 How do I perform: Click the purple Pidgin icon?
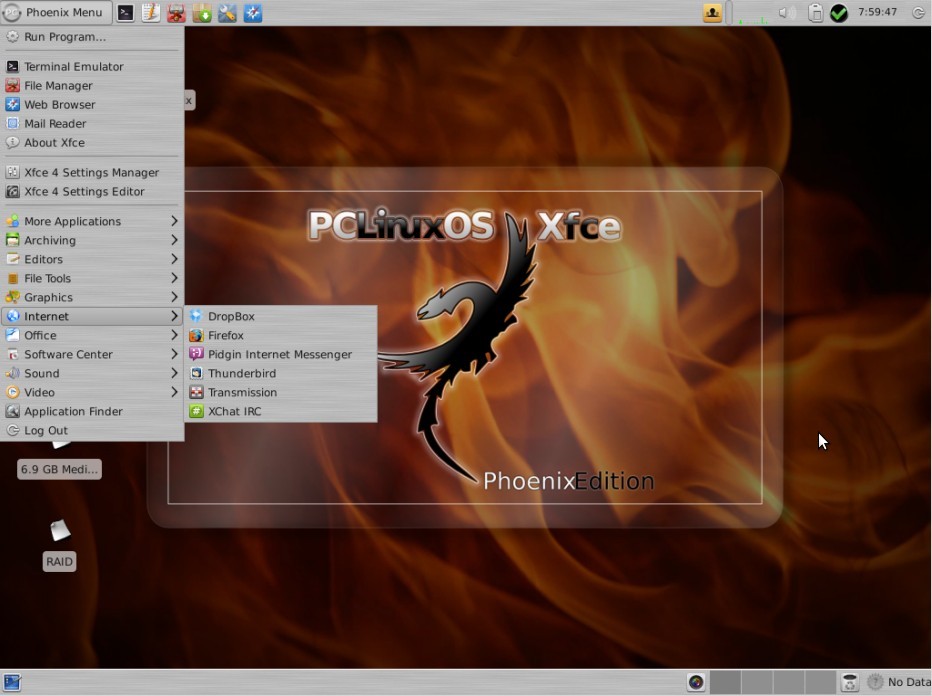[x=196, y=354]
